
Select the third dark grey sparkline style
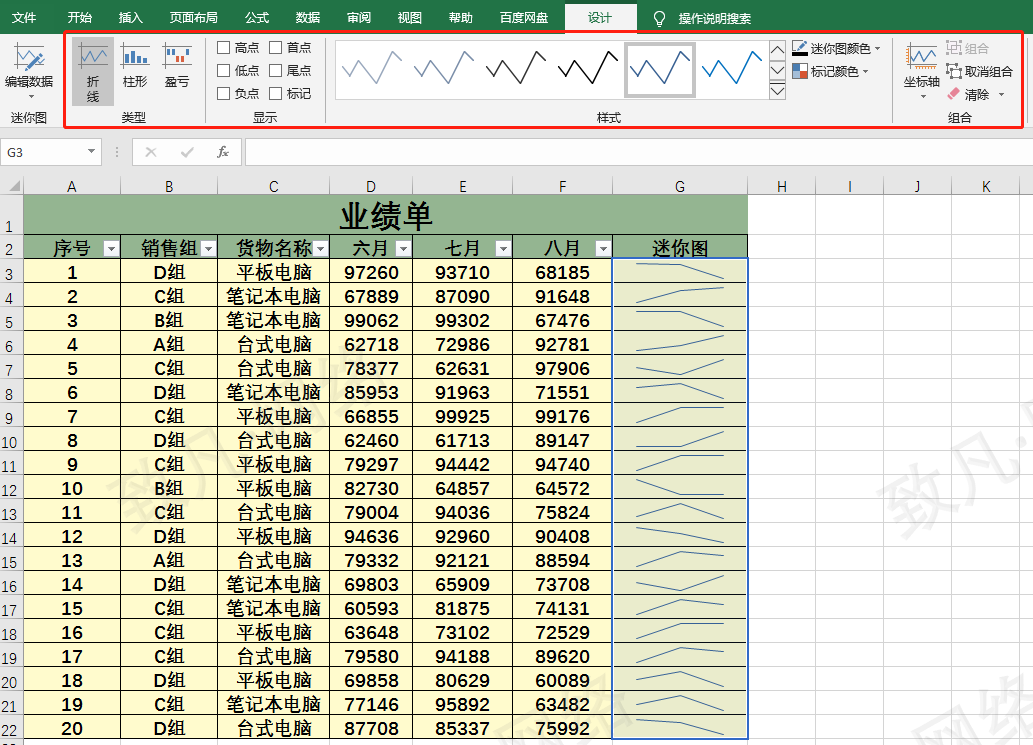tap(516, 67)
